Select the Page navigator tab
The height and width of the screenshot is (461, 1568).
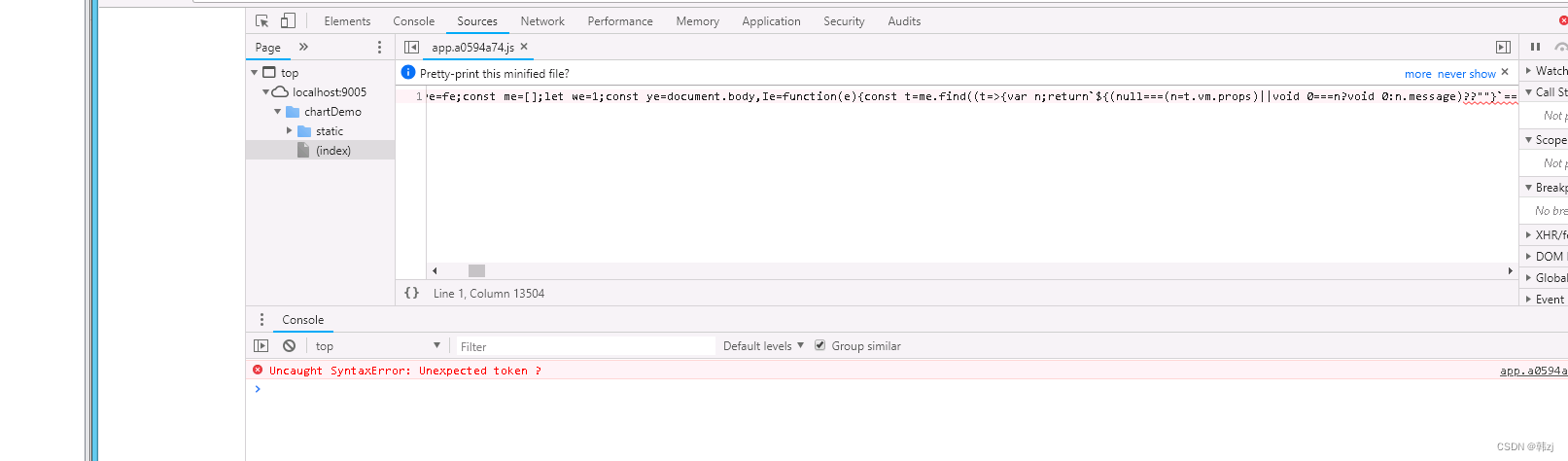(267, 47)
